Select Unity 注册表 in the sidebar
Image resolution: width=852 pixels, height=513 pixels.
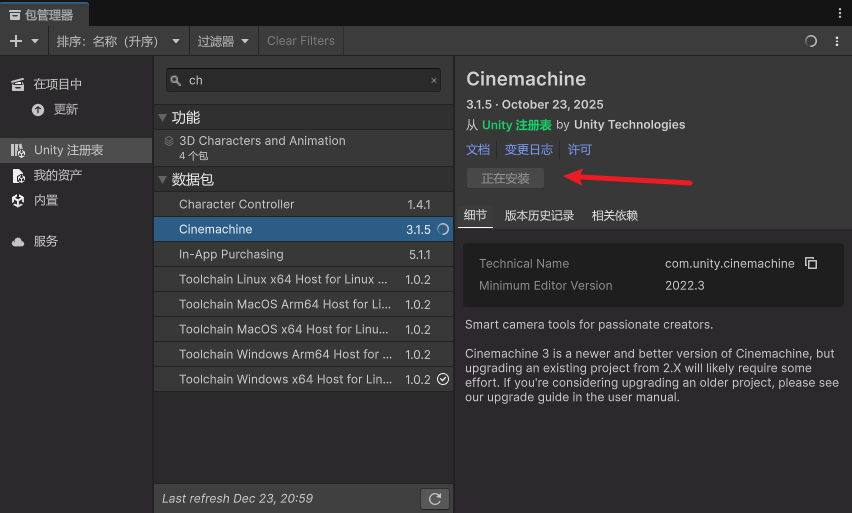[x=76, y=150]
